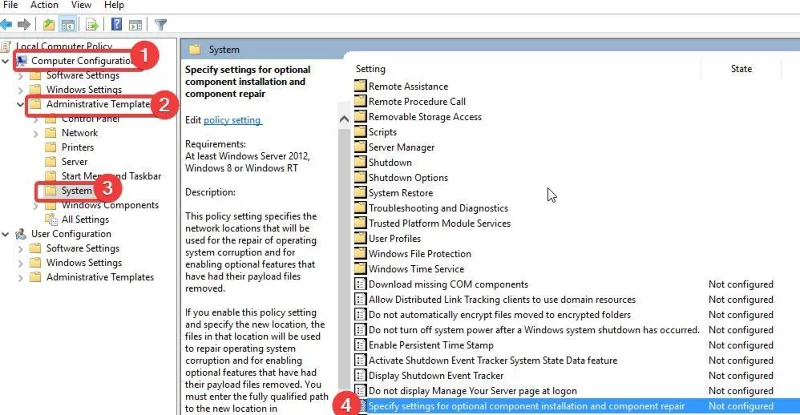The height and width of the screenshot is (415, 800).
Task: Click the Remote Procedure Call folder icon
Action: click(x=360, y=101)
